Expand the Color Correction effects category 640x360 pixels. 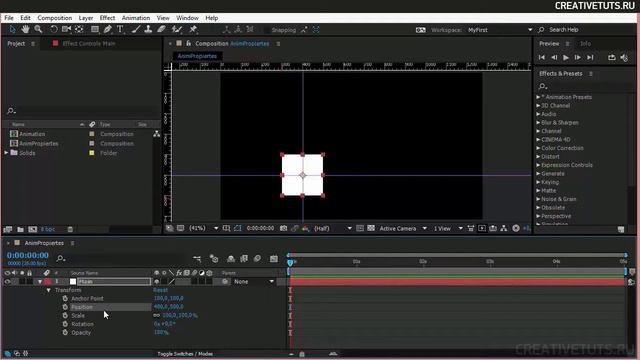click(538, 148)
